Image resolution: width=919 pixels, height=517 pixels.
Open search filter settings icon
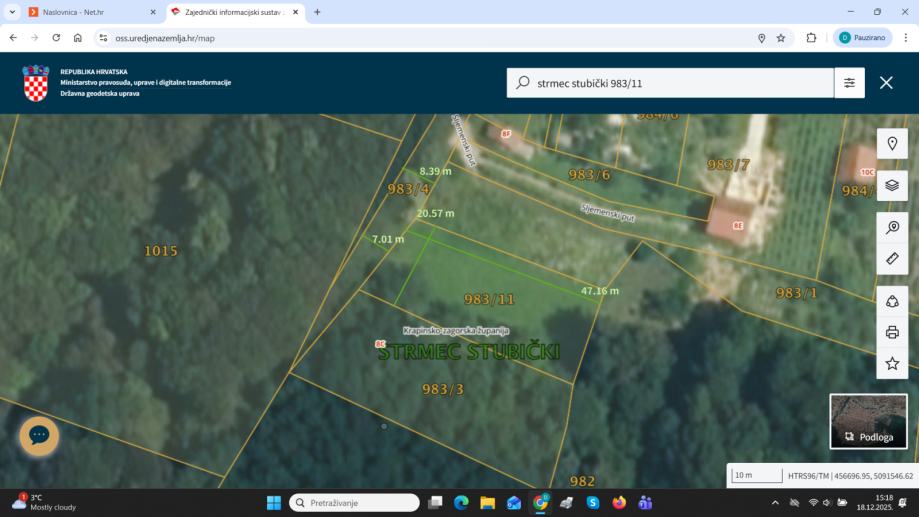click(x=849, y=83)
